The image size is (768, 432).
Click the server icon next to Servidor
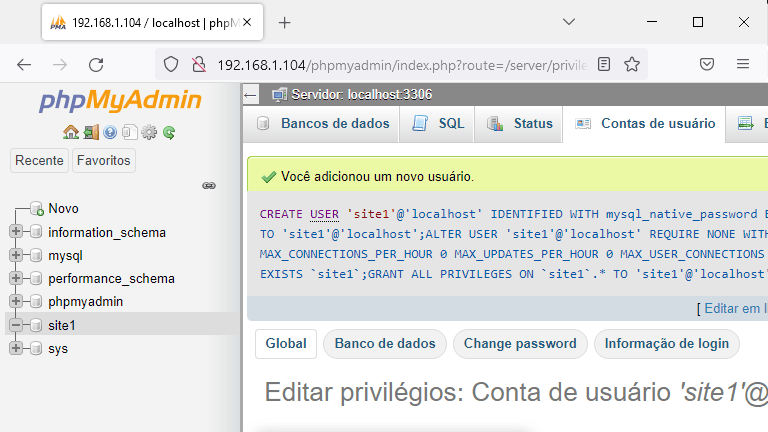(x=280, y=95)
